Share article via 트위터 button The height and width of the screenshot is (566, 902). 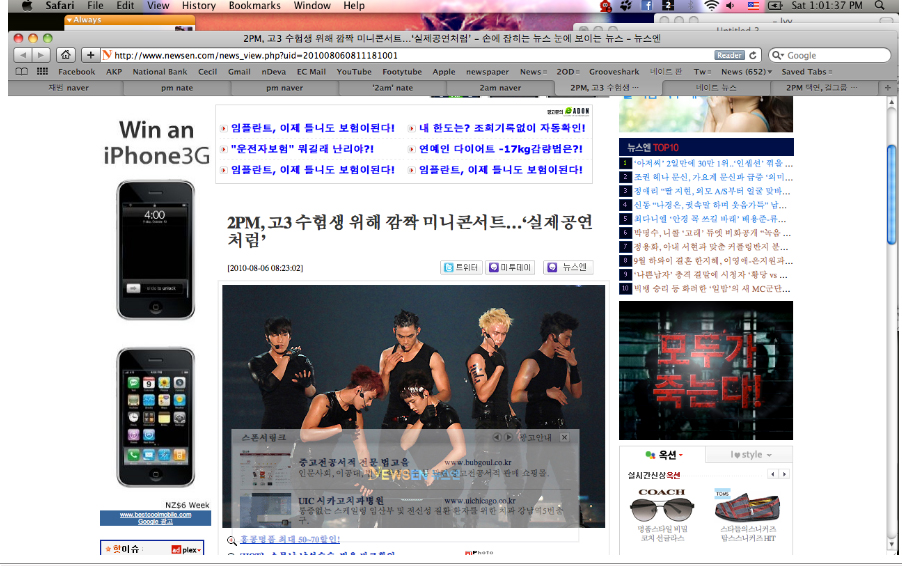pos(461,267)
